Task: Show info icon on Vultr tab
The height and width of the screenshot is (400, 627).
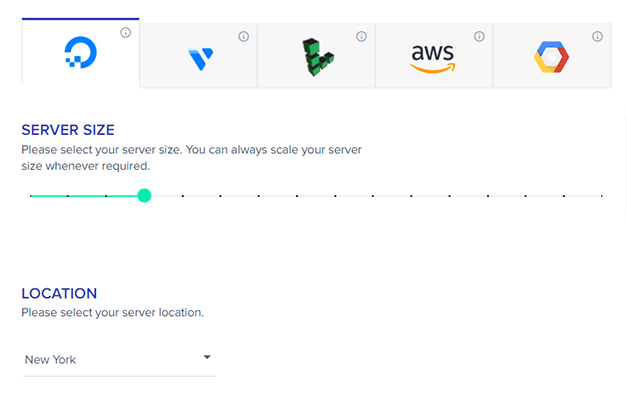Action: (243, 37)
